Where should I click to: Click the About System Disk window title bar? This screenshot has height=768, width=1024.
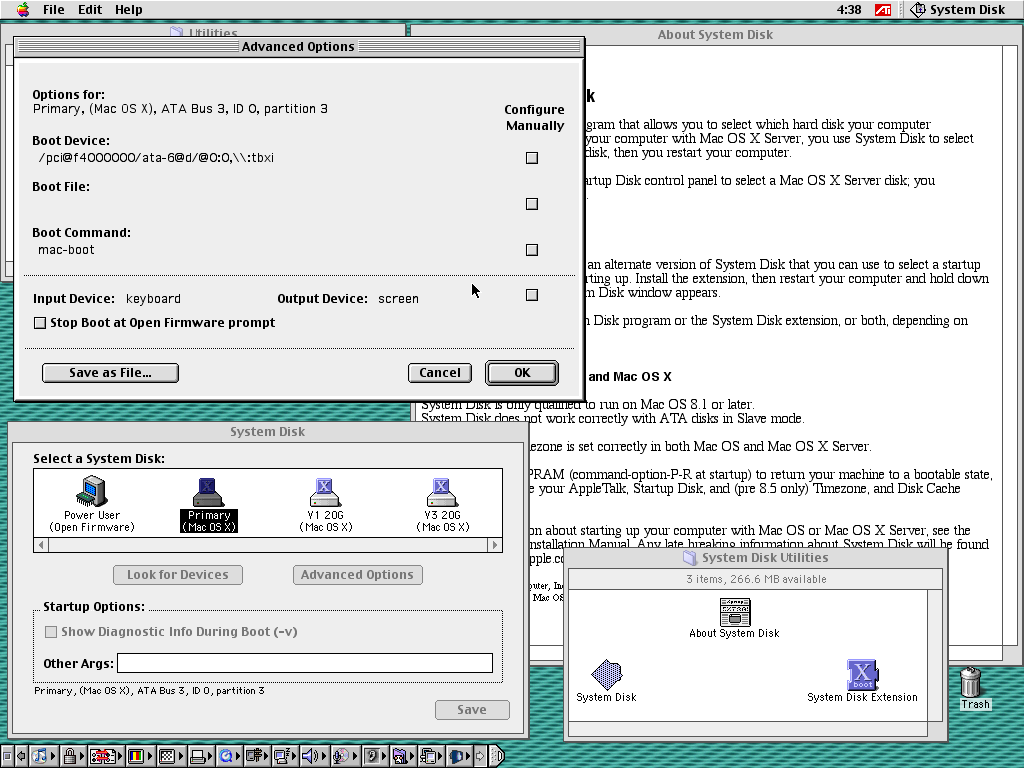coord(715,35)
